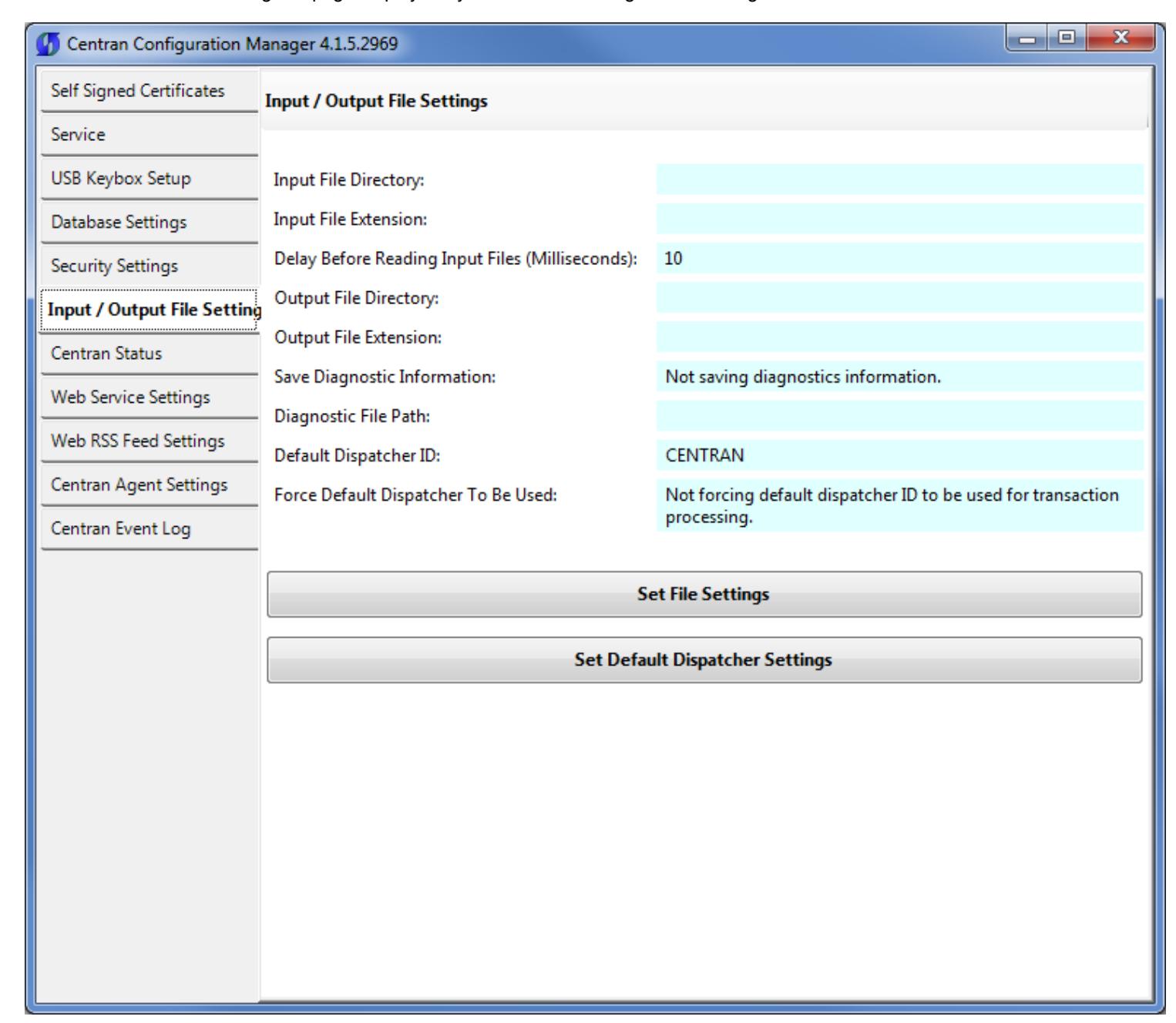The width and height of the screenshot is (1176, 1023).
Task: Open the Security Settings tab
Action: [x=150, y=267]
